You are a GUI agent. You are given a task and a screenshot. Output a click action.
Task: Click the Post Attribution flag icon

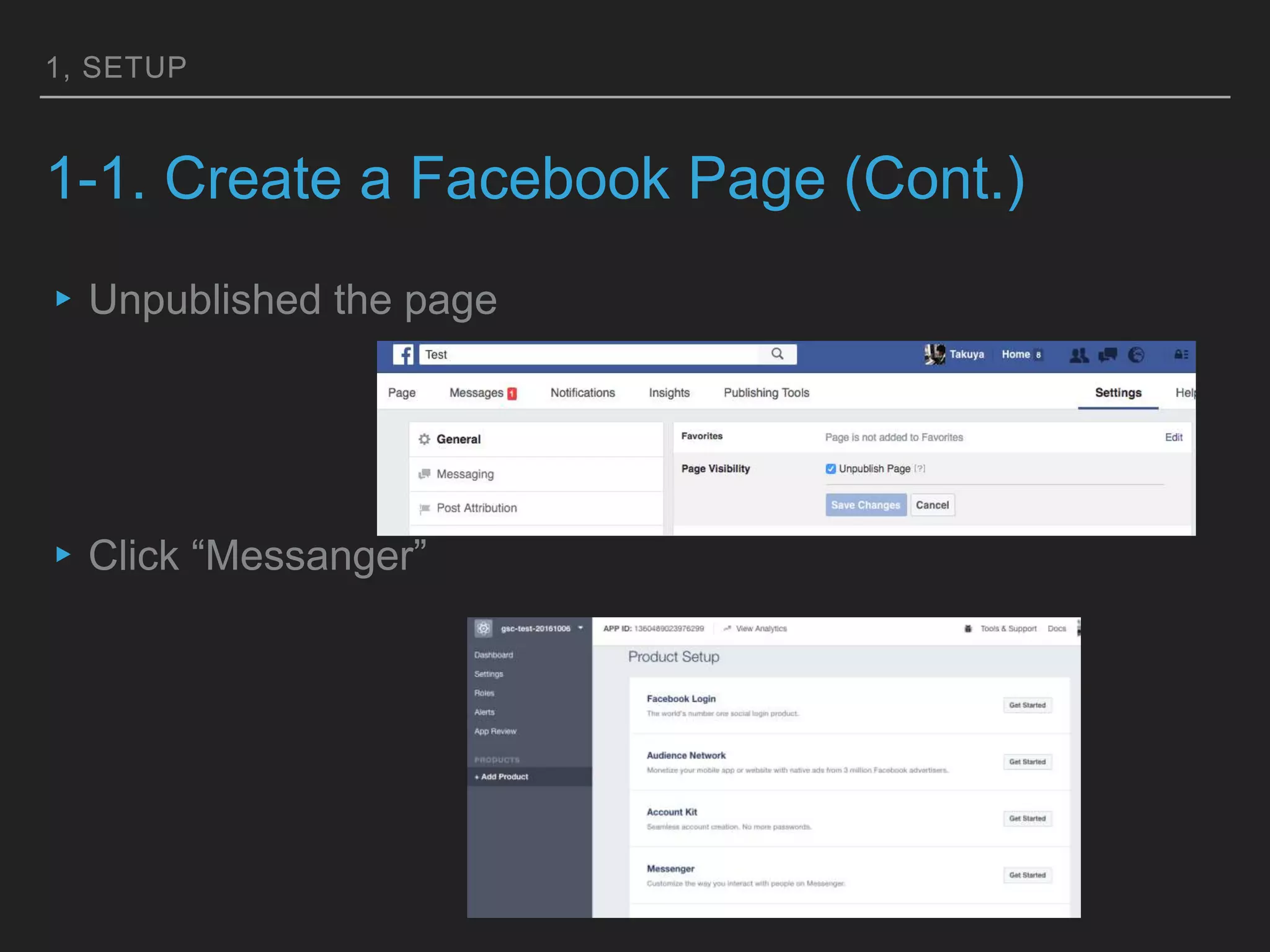pos(424,509)
